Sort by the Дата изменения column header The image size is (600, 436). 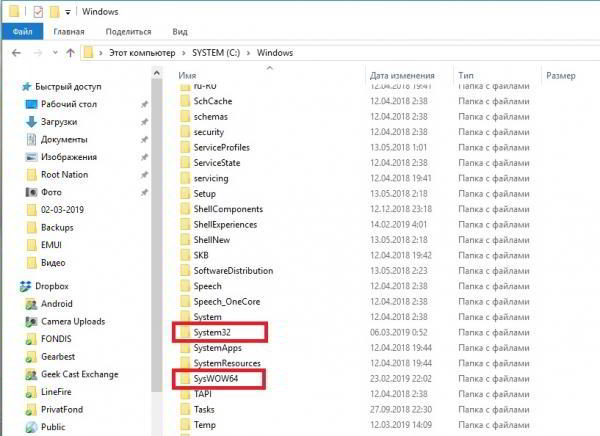pyautogui.click(x=402, y=75)
